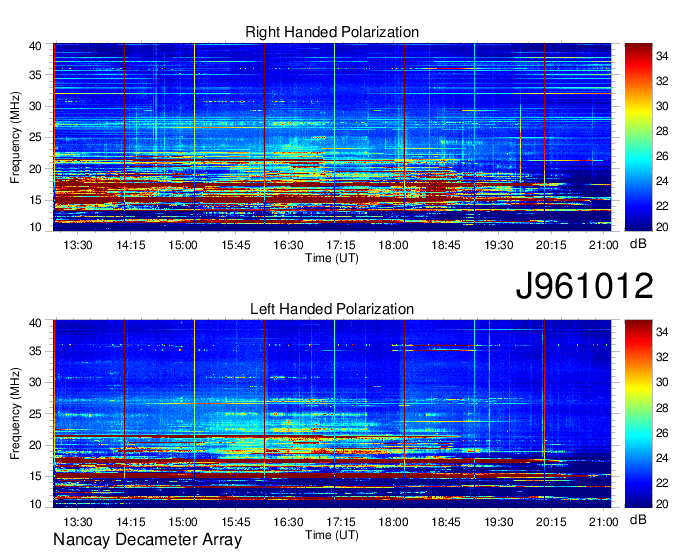680x552 pixels.
Task: Click "21:00" tick on Left Handed time axis
Action: (604, 522)
